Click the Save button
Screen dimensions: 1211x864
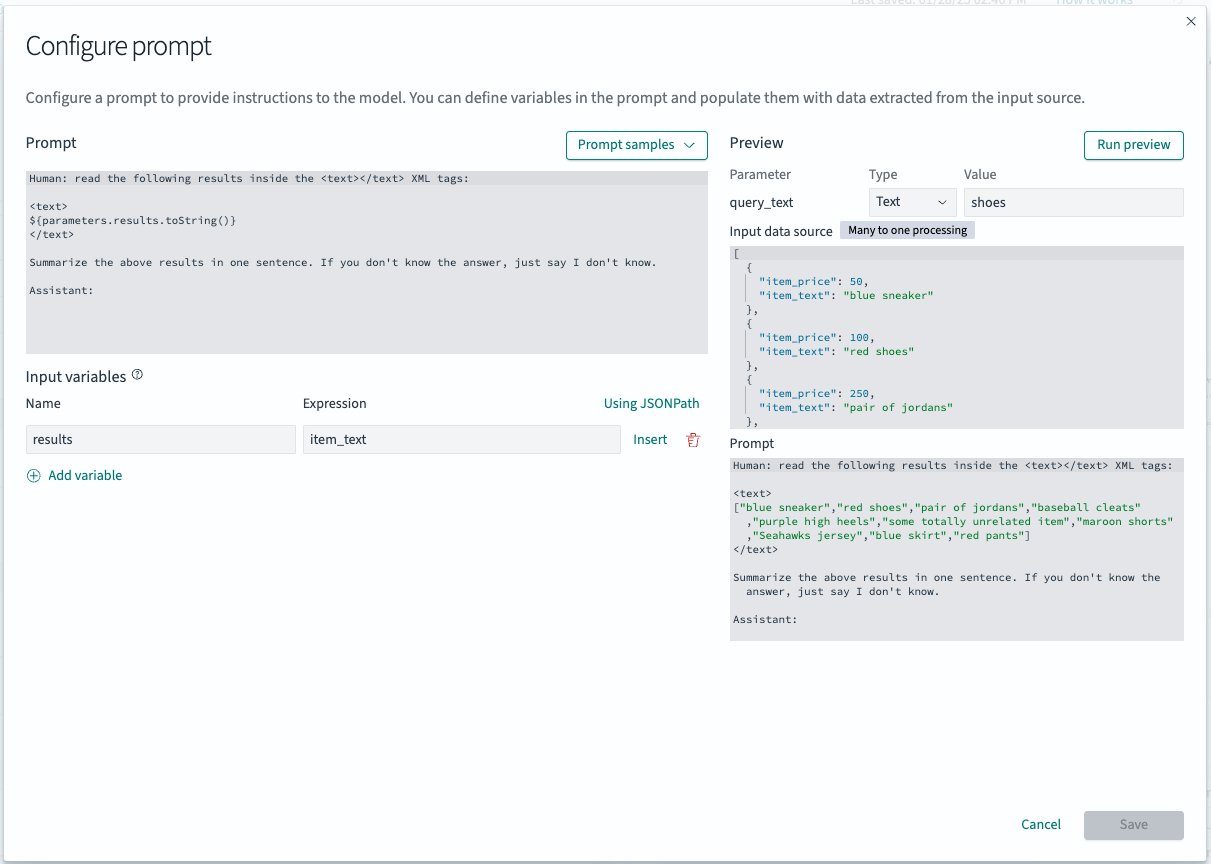point(1133,825)
